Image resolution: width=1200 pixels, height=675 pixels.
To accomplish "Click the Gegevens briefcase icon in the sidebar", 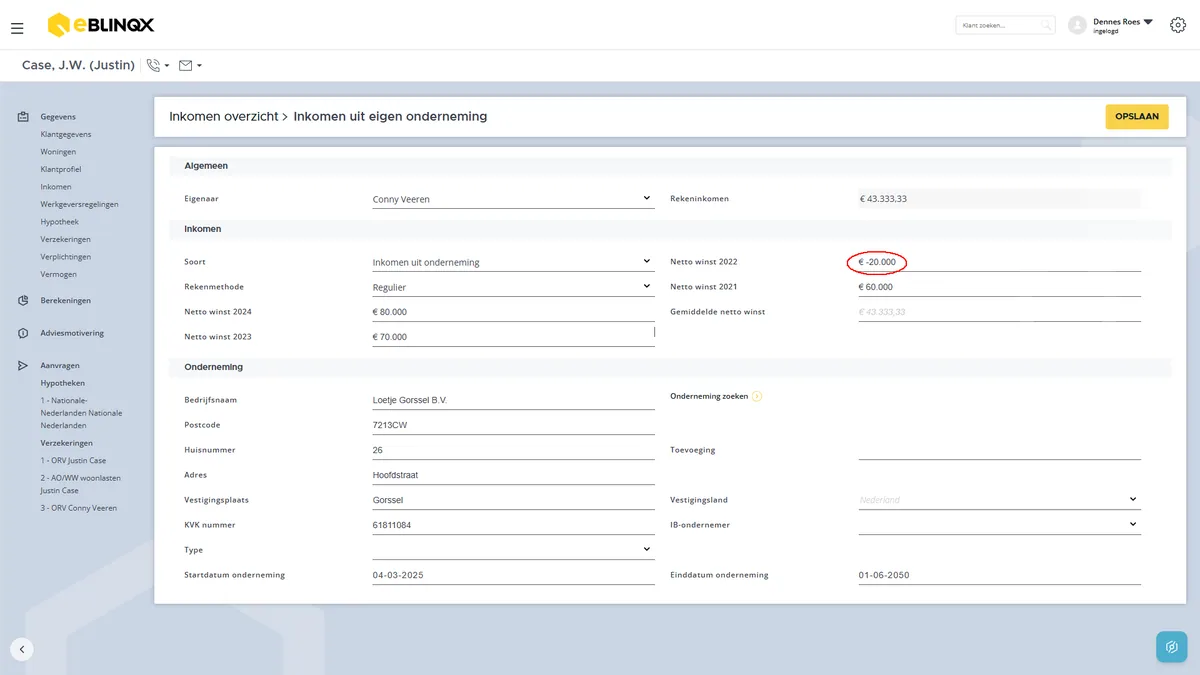I will pos(23,117).
